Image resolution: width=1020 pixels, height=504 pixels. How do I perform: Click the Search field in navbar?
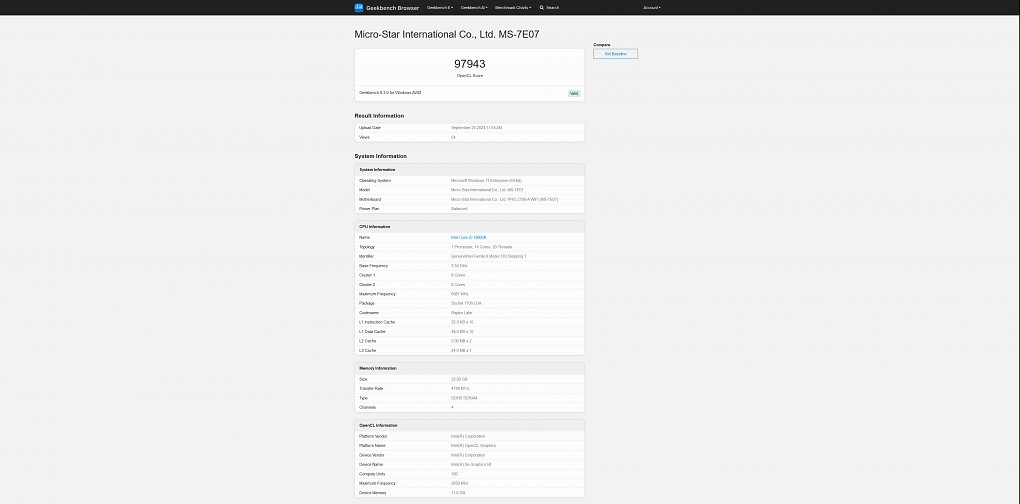(x=552, y=7)
